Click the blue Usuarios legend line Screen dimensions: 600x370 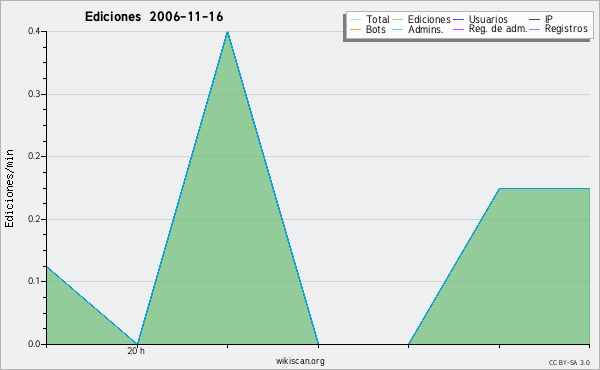(x=458, y=20)
